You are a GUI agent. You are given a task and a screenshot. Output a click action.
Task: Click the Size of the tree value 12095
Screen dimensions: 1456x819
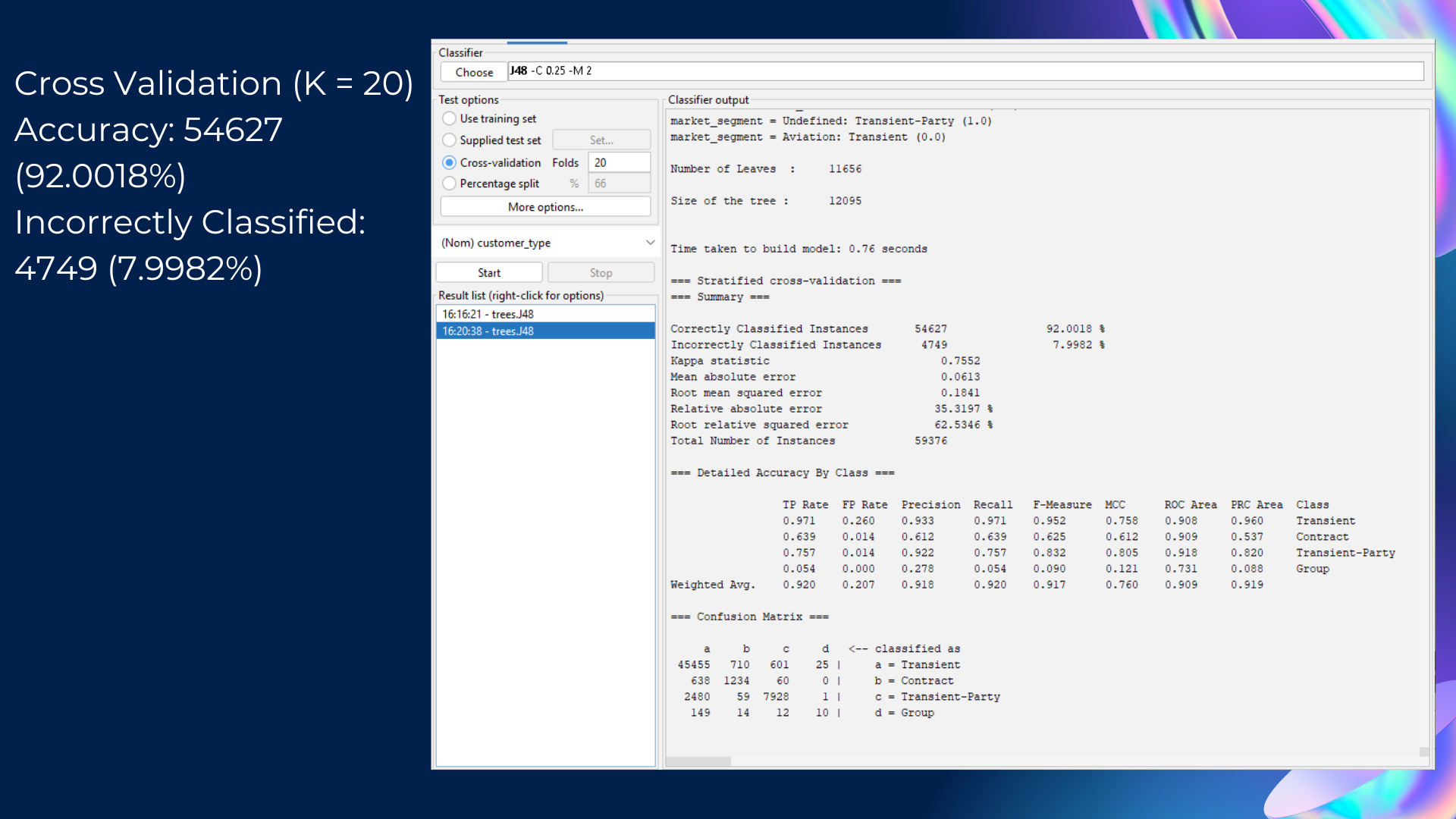click(845, 201)
